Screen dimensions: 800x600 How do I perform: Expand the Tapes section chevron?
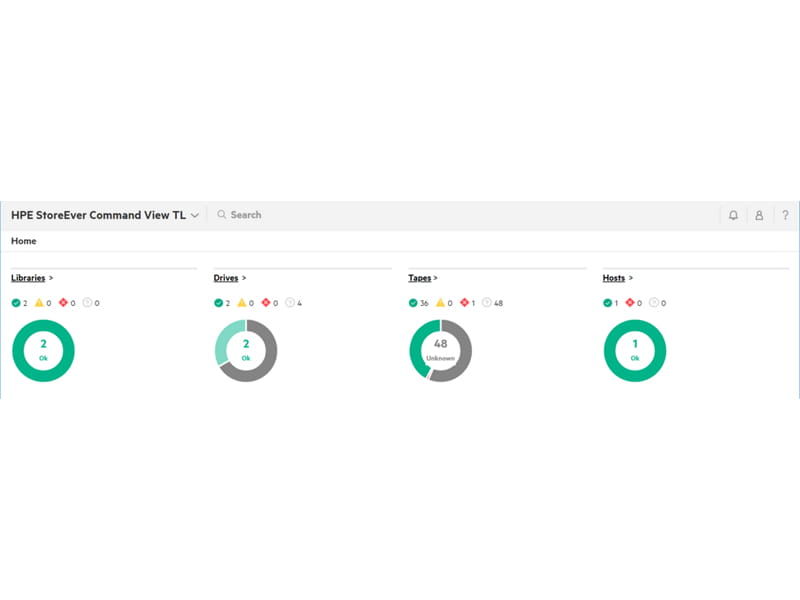tap(435, 278)
